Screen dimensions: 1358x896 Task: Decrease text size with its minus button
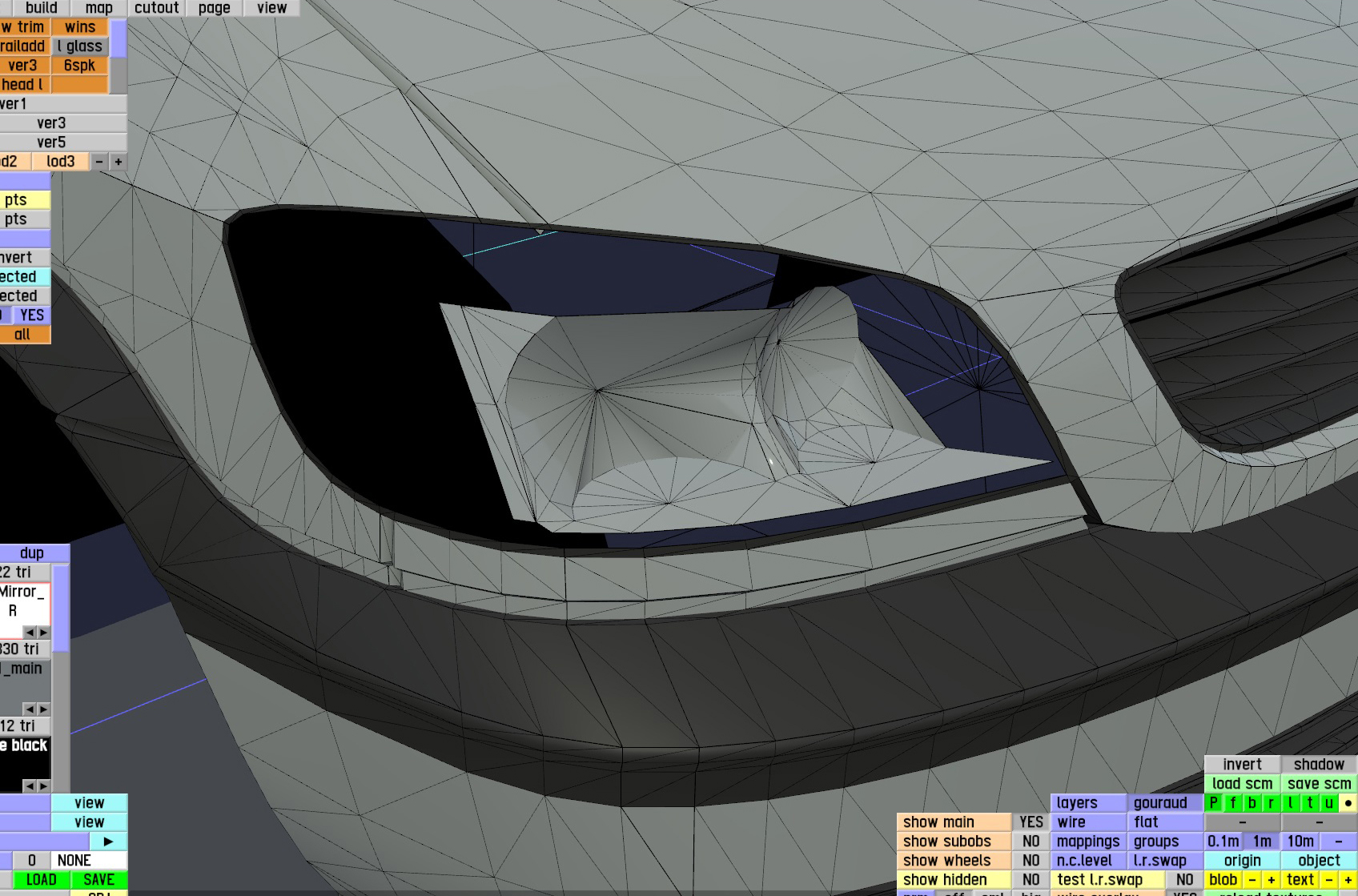coord(1329,880)
